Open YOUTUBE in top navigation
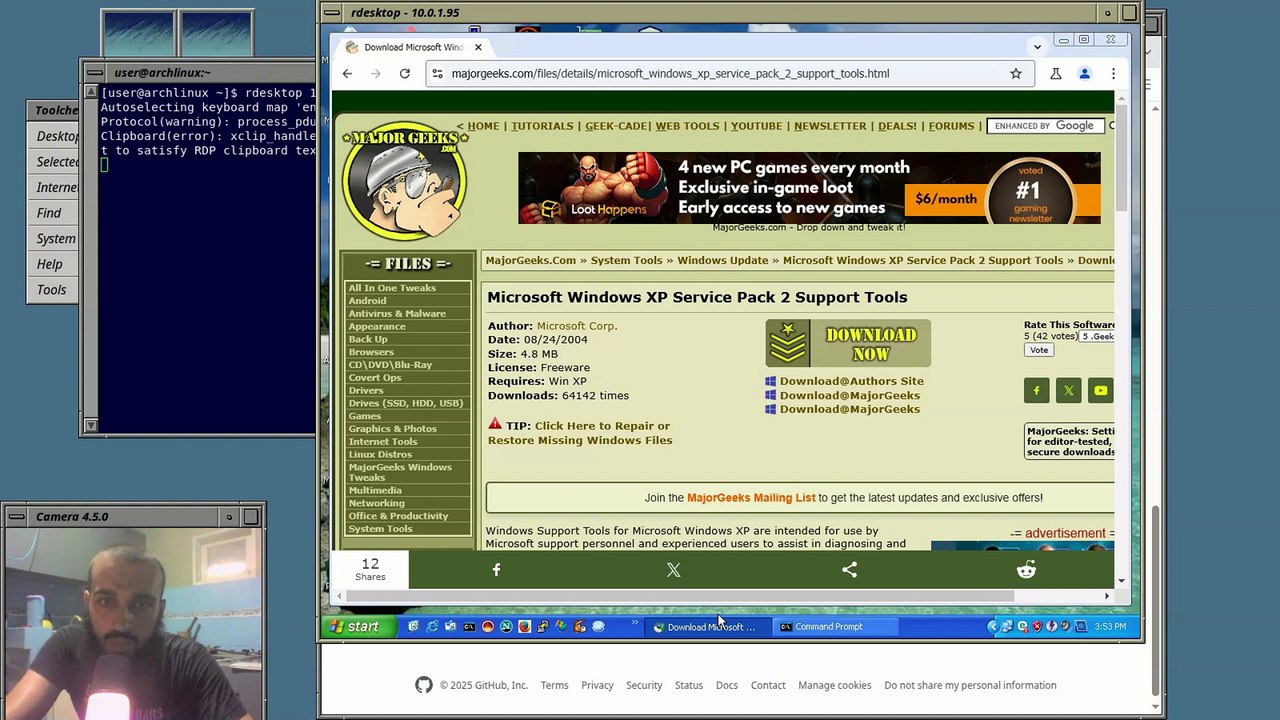 tap(756, 126)
